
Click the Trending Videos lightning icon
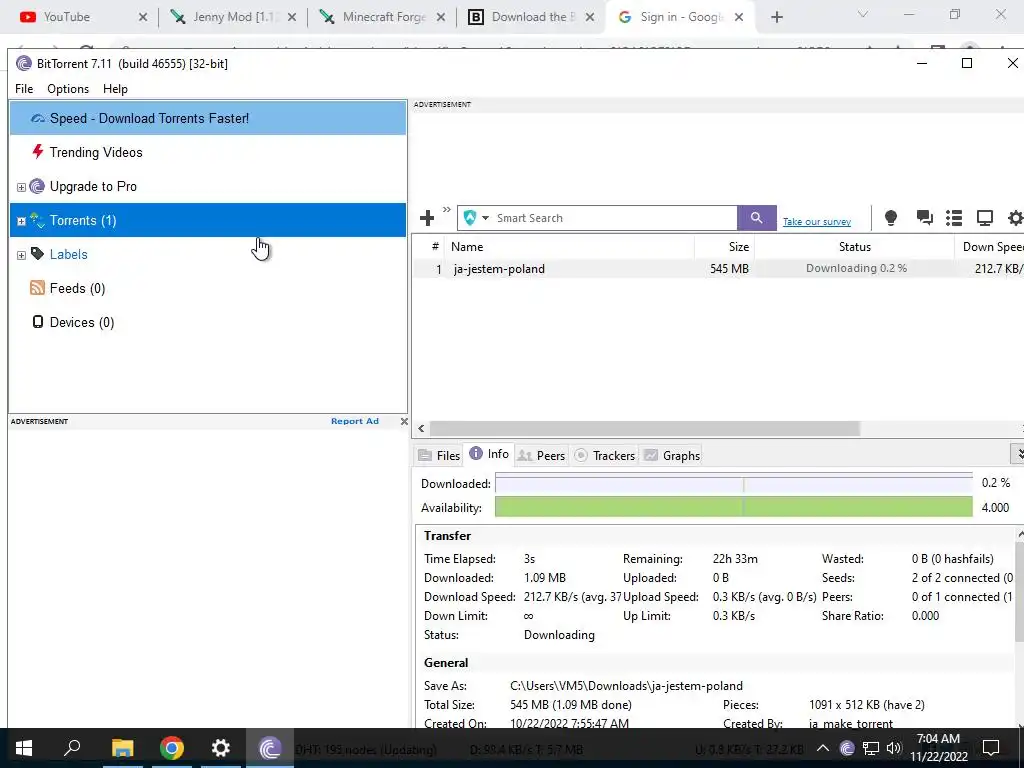point(37,152)
